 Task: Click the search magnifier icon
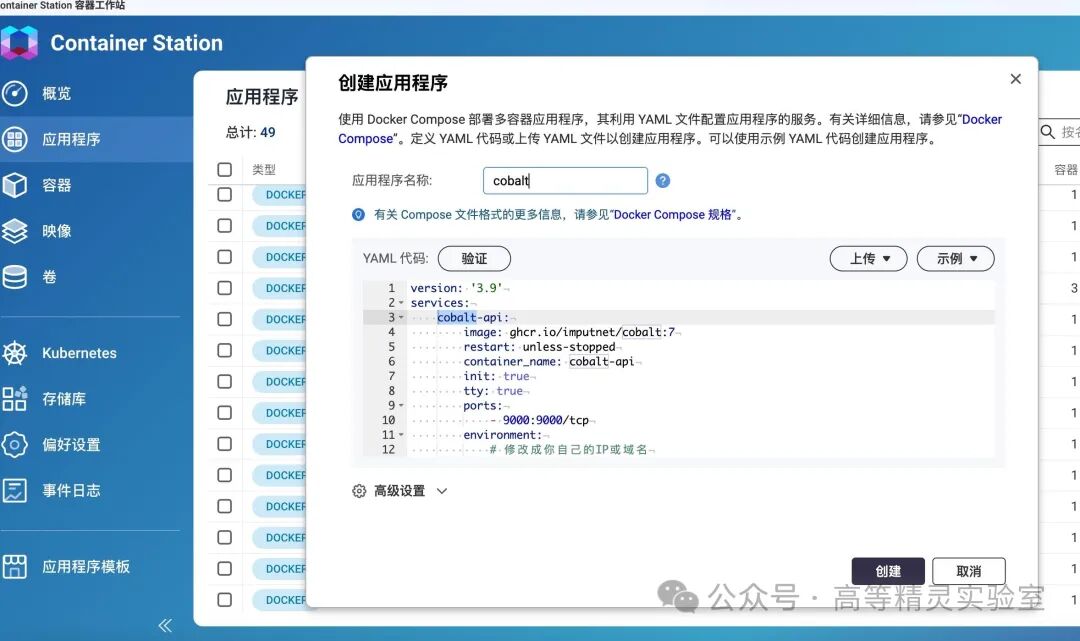pyautogui.click(x=1048, y=132)
